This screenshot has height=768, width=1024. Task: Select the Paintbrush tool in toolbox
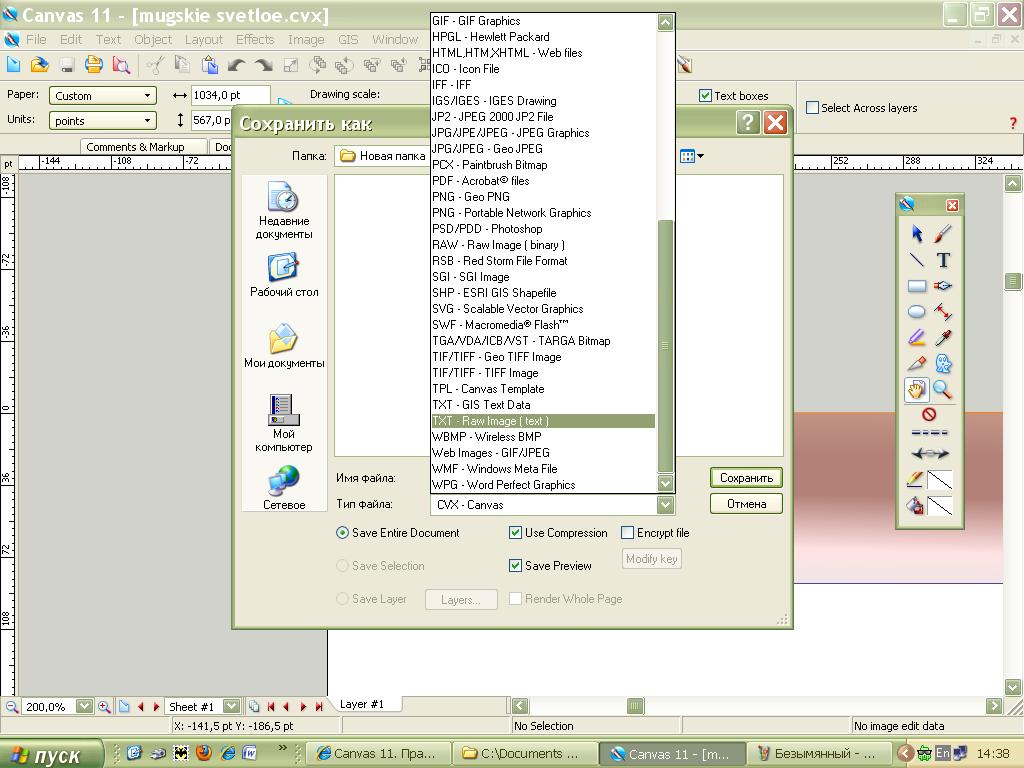click(943, 233)
